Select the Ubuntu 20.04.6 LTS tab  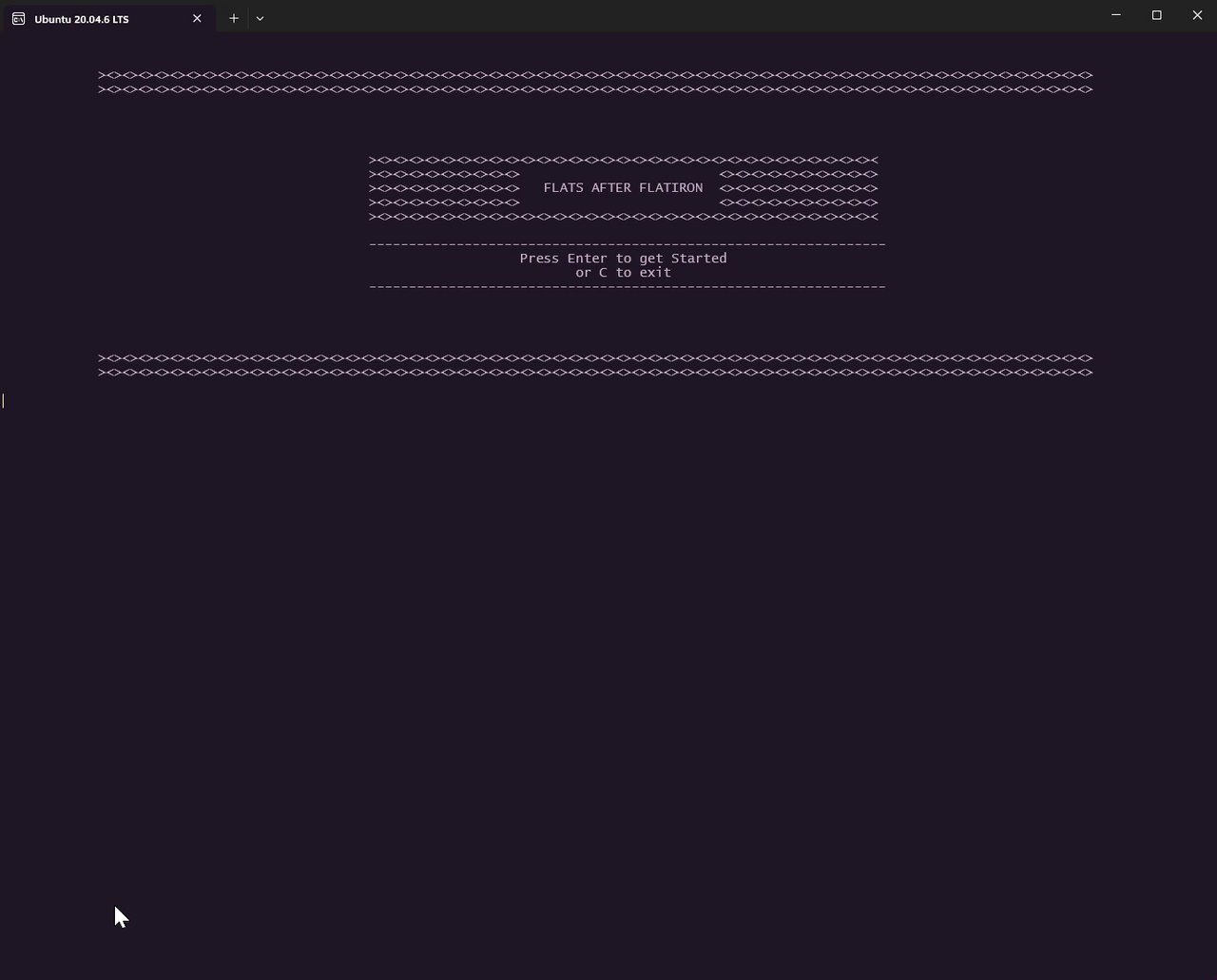click(107, 18)
